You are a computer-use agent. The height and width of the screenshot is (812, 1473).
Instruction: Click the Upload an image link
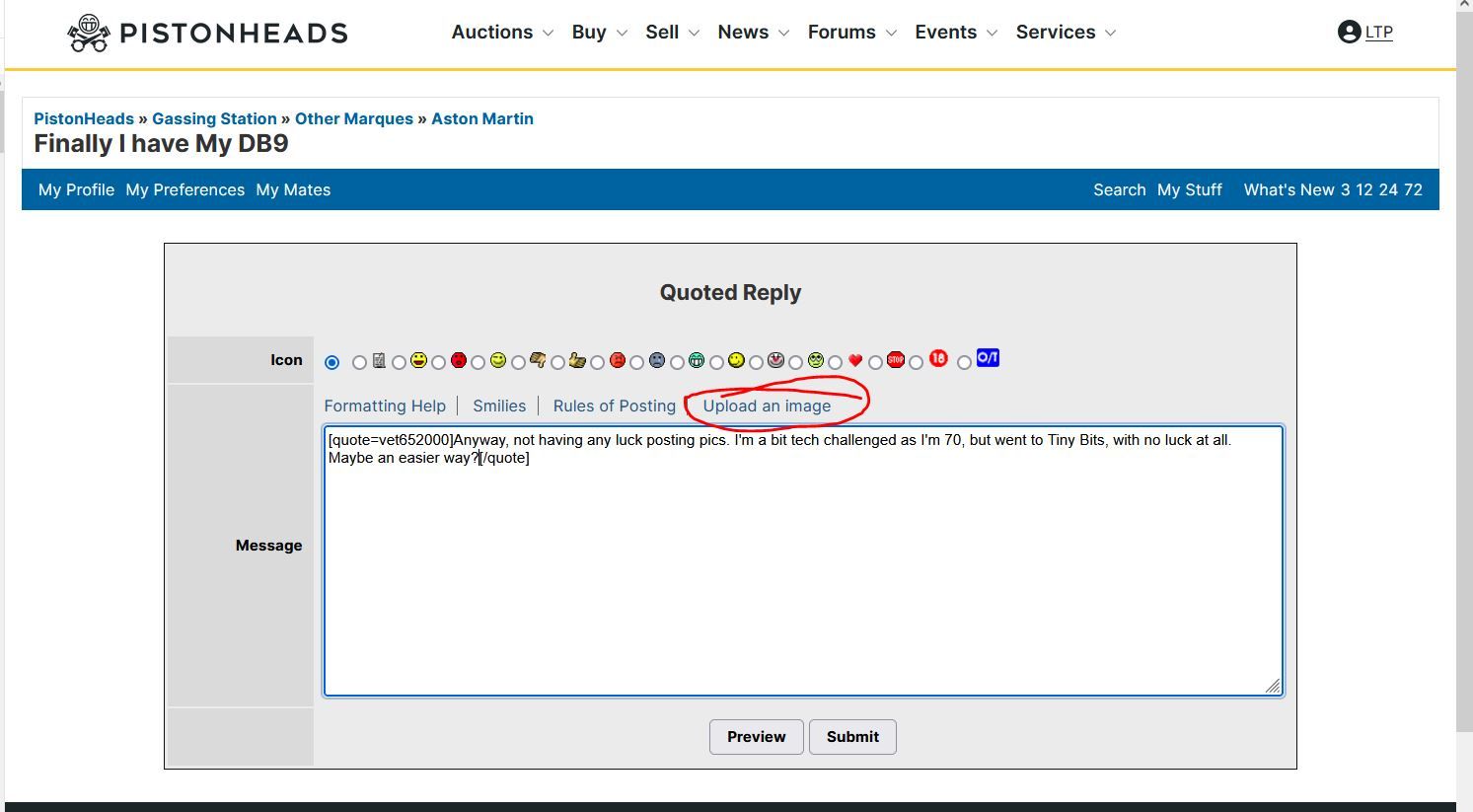(x=767, y=406)
